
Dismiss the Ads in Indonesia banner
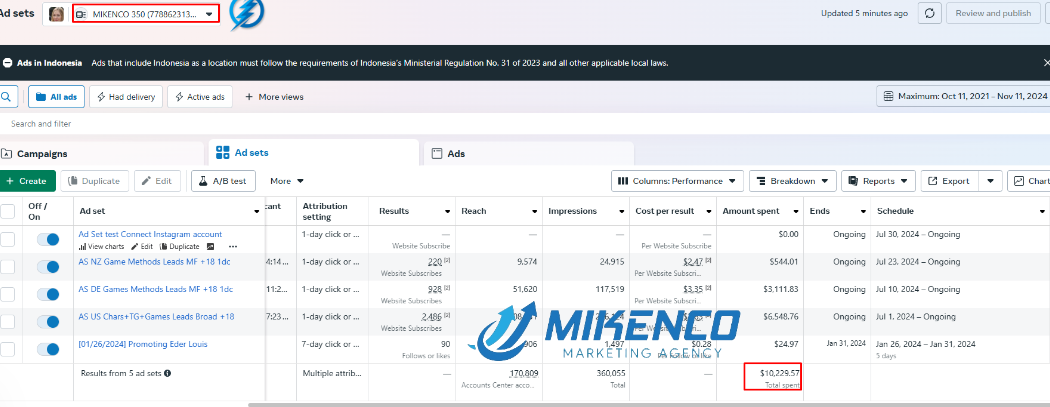[x=1046, y=63]
